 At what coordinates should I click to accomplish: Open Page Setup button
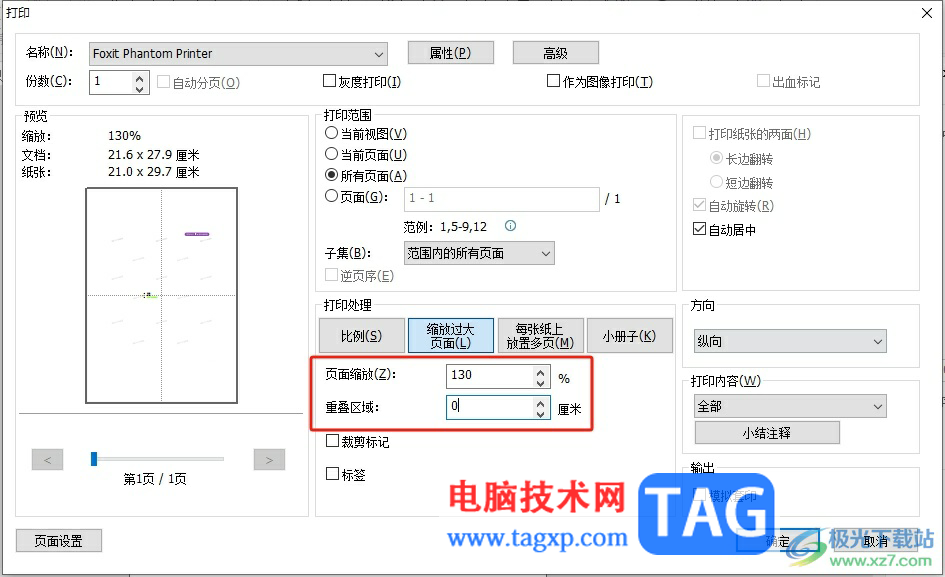(x=58, y=541)
